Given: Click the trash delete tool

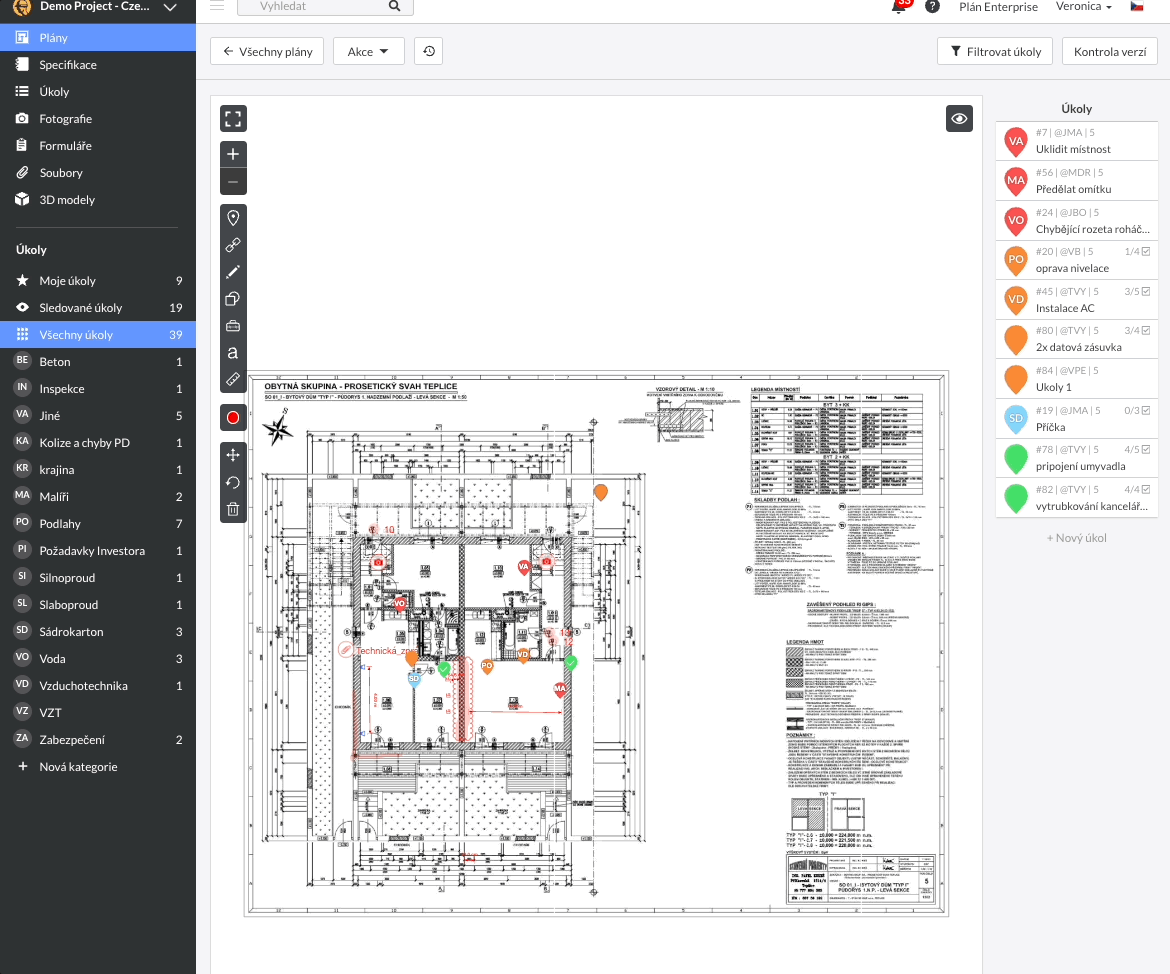Looking at the screenshot, I should coord(233,509).
